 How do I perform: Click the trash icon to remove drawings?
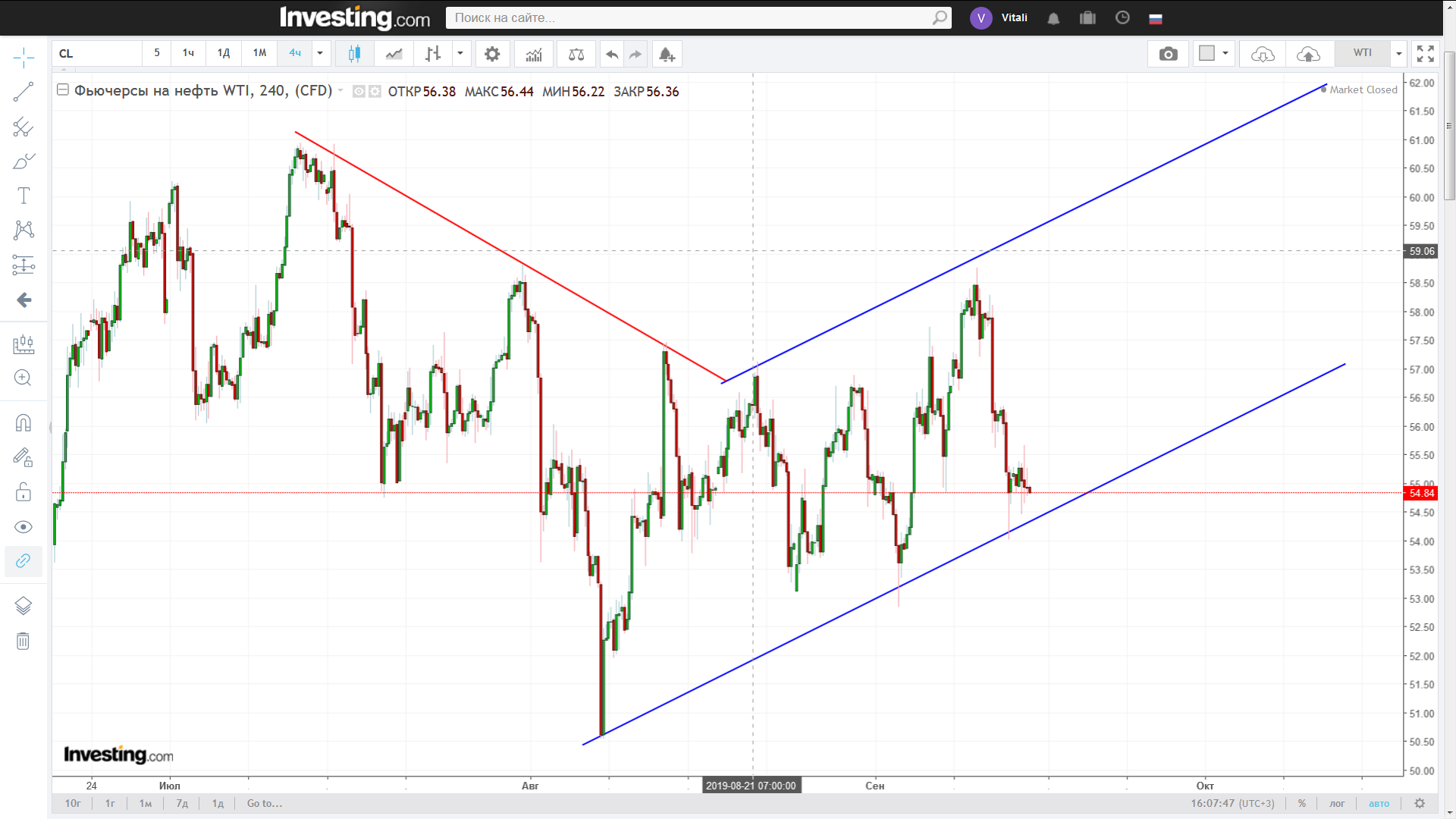click(x=24, y=642)
